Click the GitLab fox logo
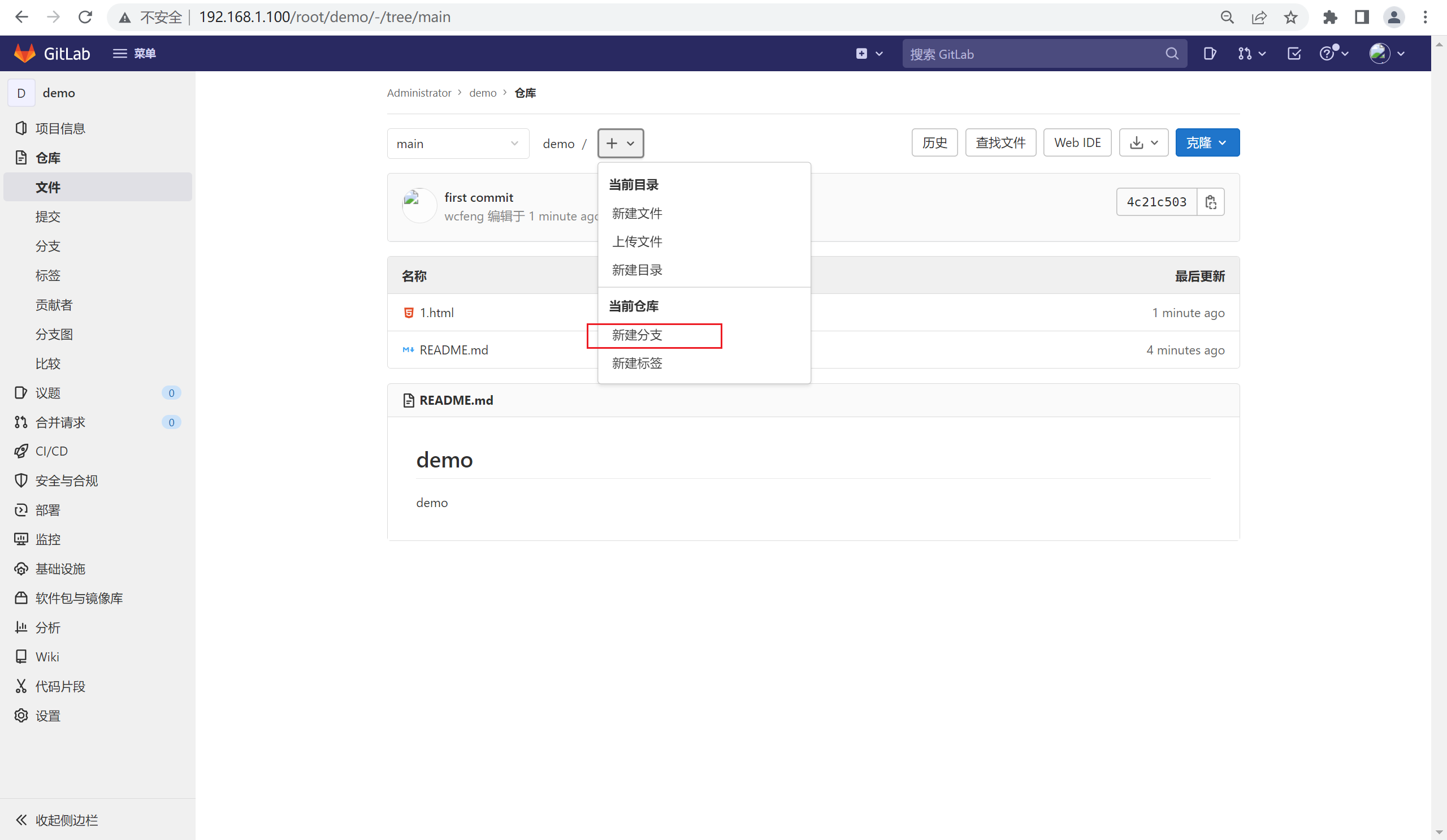Screen dimensions: 1447x840 coord(25,53)
